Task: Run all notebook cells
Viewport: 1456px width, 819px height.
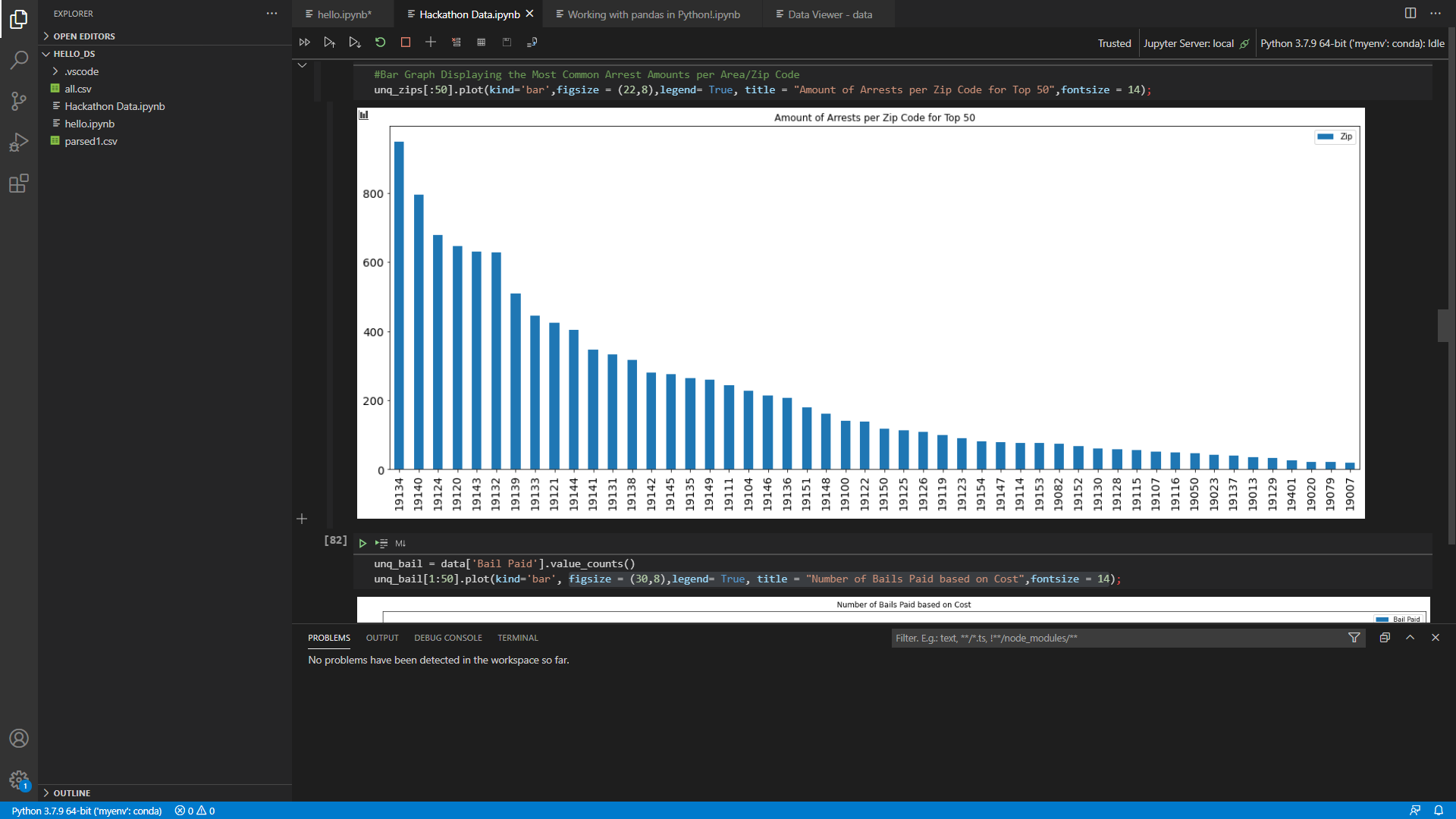Action: (304, 42)
